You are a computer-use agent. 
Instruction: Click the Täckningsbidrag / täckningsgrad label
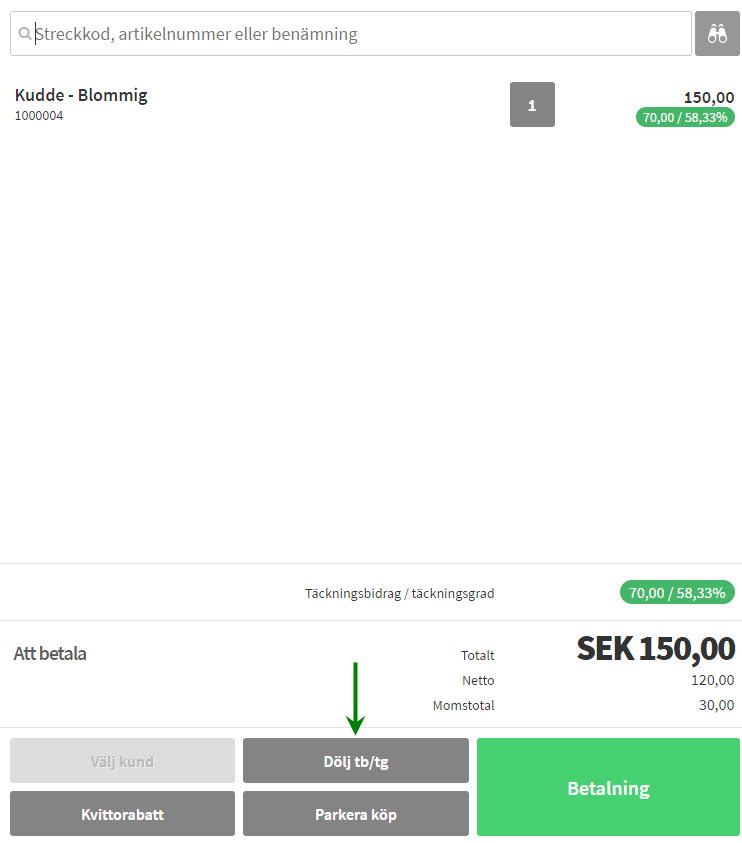click(399, 593)
